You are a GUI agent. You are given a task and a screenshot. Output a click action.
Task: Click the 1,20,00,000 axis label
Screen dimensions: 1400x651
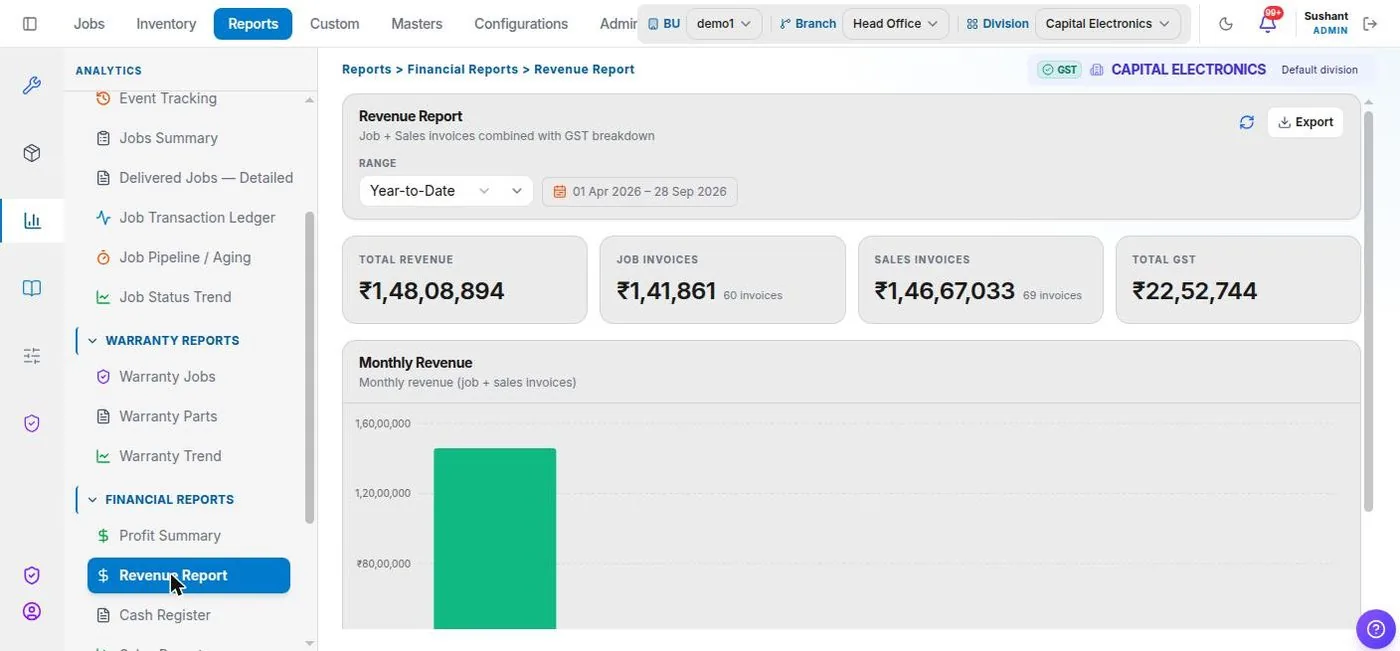pyautogui.click(x=383, y=493)
